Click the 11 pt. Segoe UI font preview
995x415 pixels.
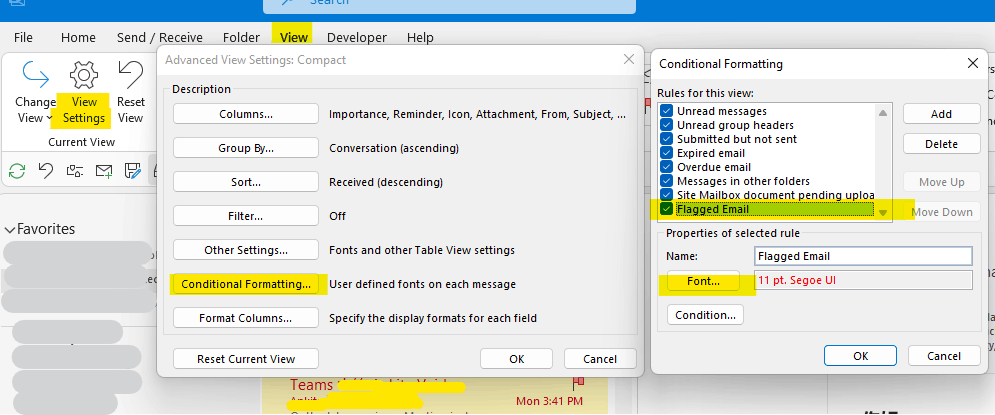coord(863,280)
